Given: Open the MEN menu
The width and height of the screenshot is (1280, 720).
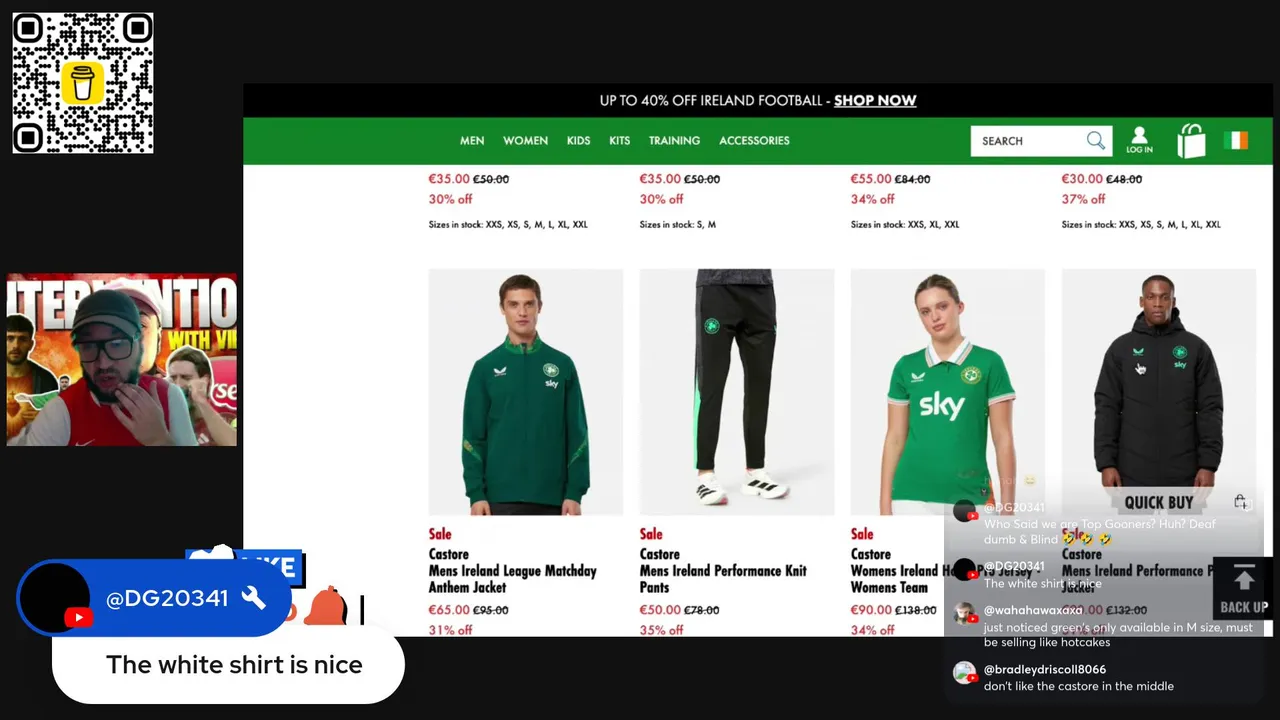Looking at the screenshot, I should tap(472, 141).
